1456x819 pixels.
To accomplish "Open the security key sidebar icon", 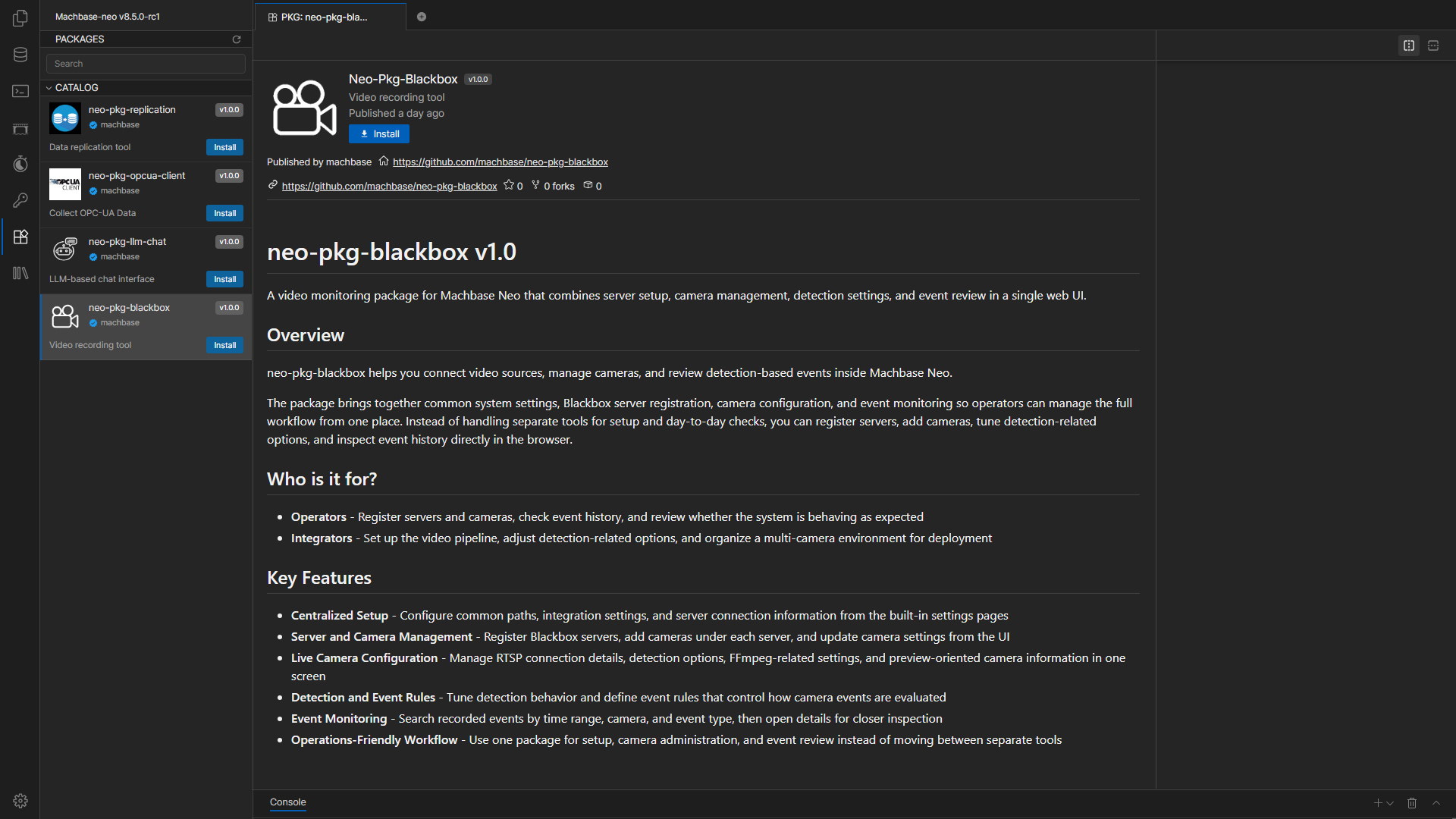I will pos(20,200).
